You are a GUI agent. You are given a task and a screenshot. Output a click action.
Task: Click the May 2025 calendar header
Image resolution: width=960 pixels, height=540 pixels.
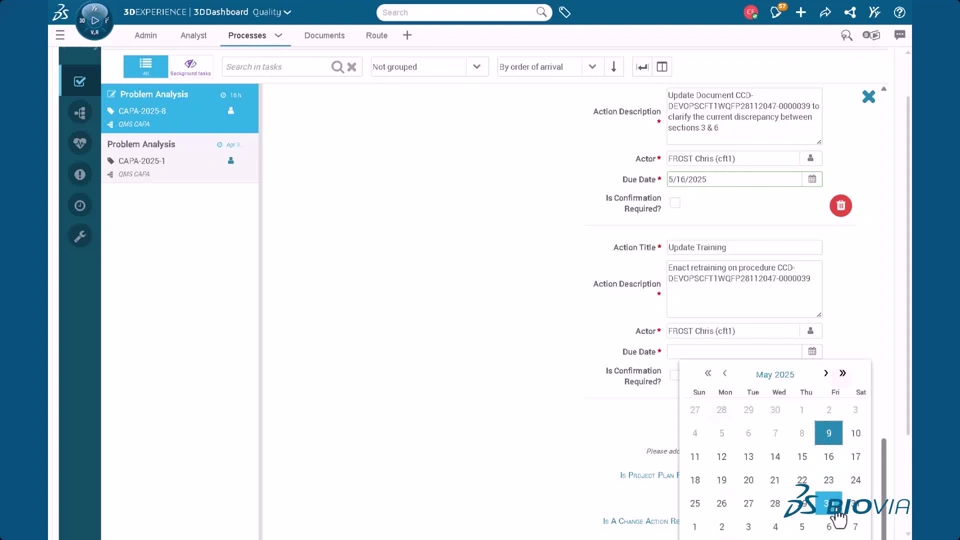[x=775, y=374]
